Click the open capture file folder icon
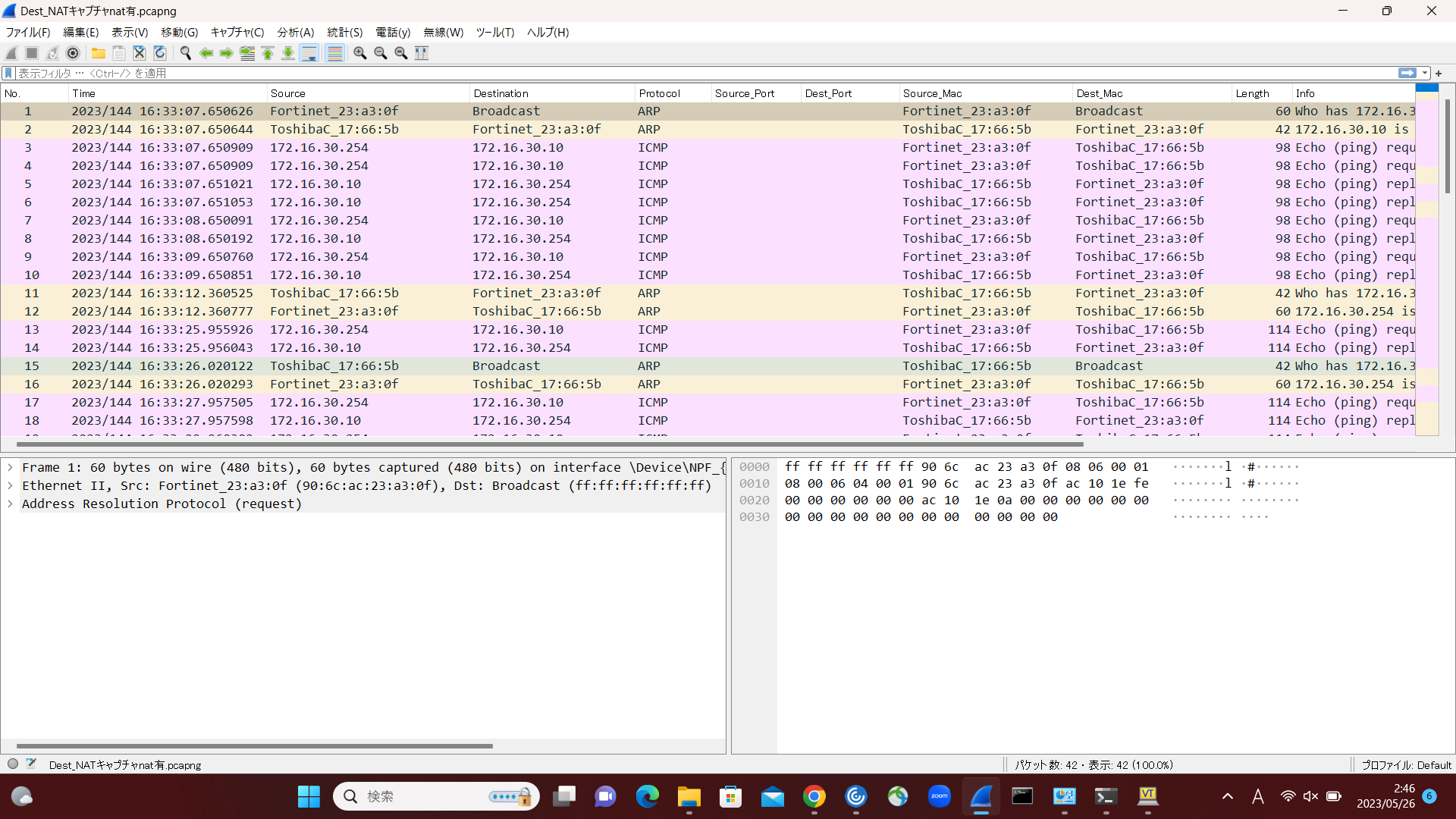 99,53
